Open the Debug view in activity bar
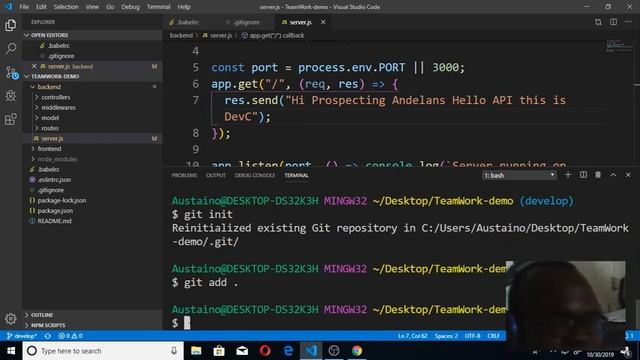 coord(11,96)
